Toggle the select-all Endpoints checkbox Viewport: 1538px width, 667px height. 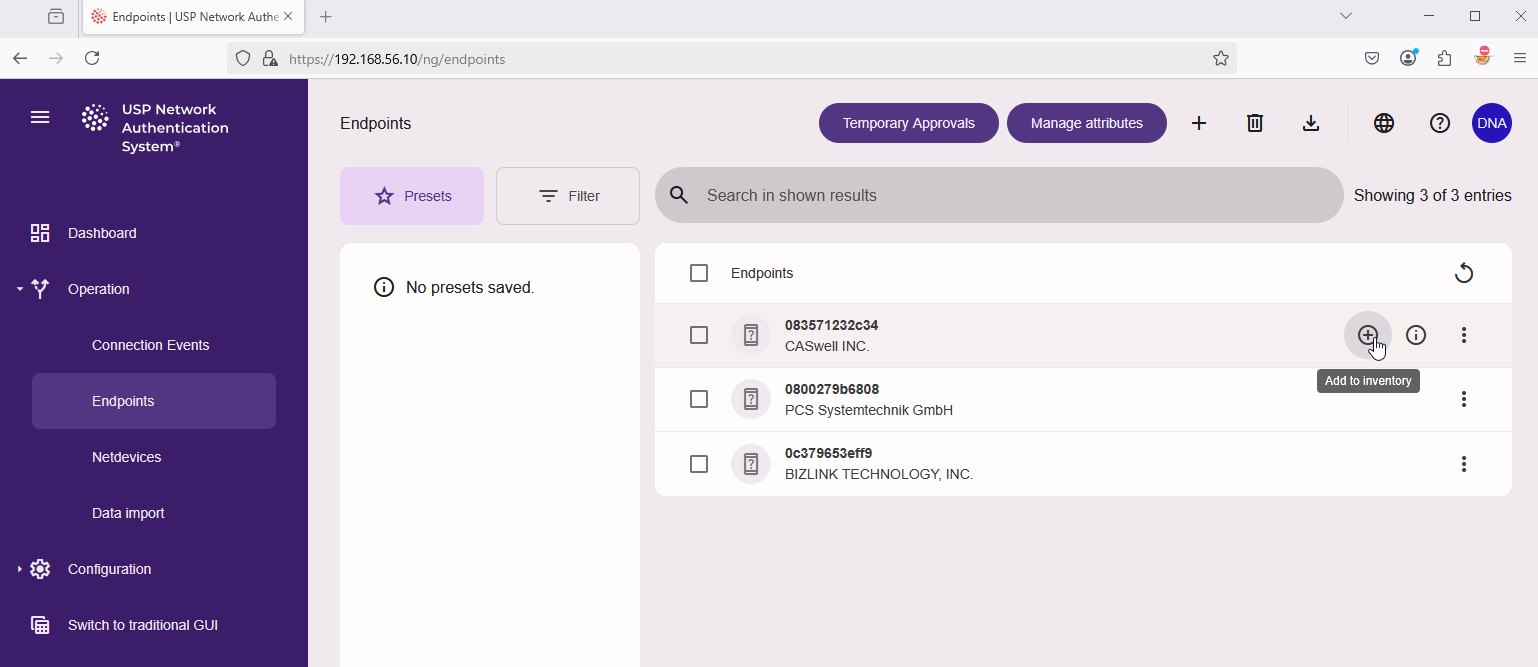[x=699, y=272]
